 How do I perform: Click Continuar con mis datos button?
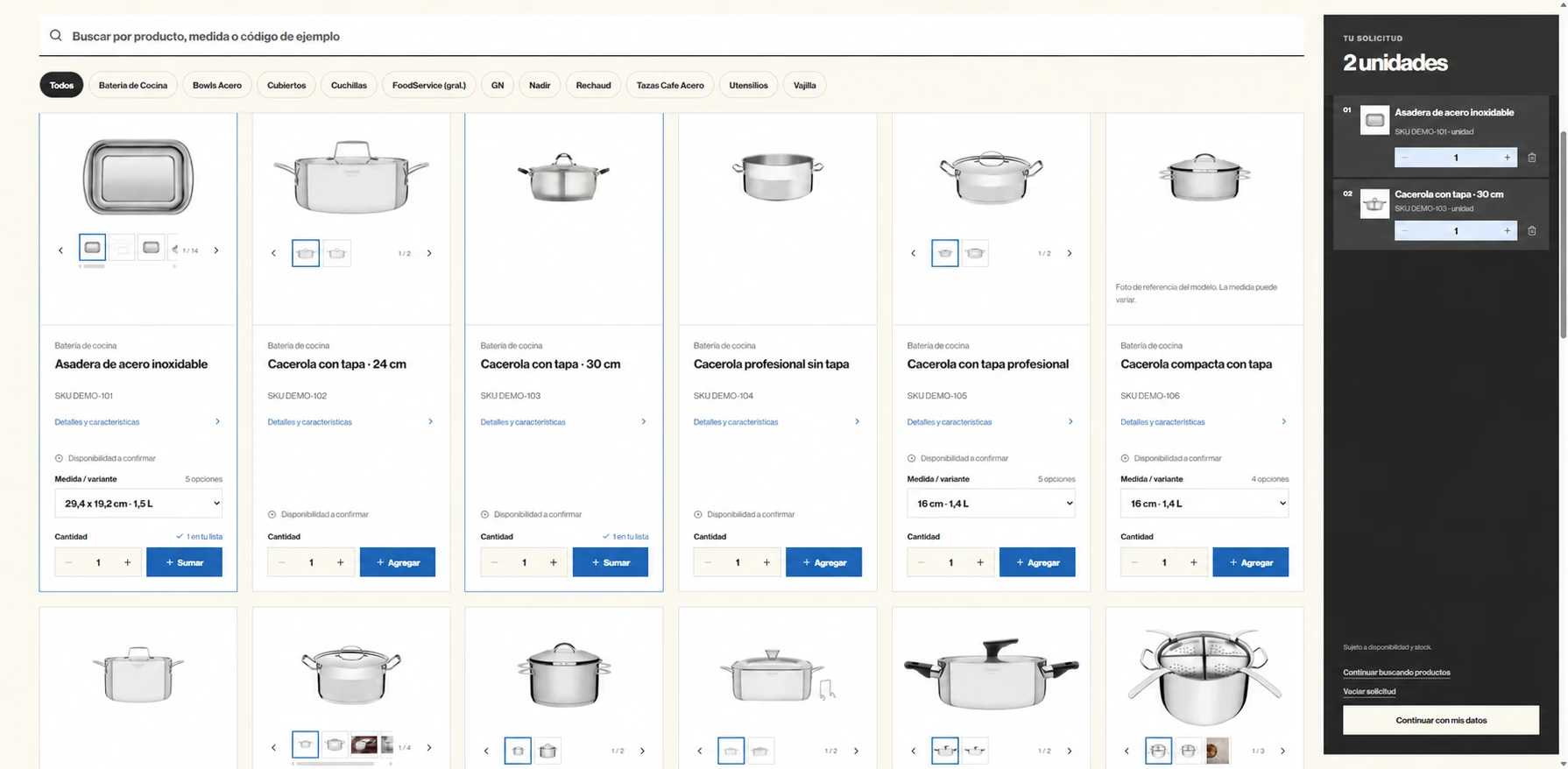pos(1441,720)
